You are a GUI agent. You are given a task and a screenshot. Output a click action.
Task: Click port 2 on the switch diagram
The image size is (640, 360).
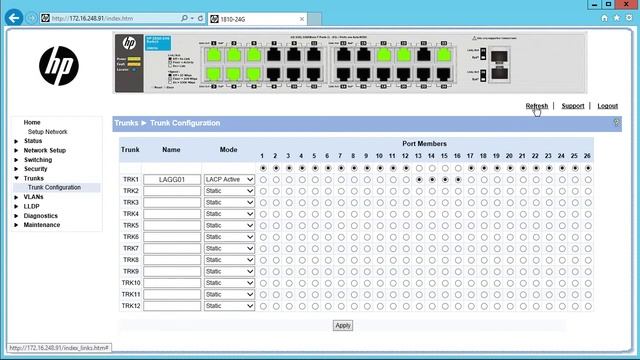click(x=213, y=74)
